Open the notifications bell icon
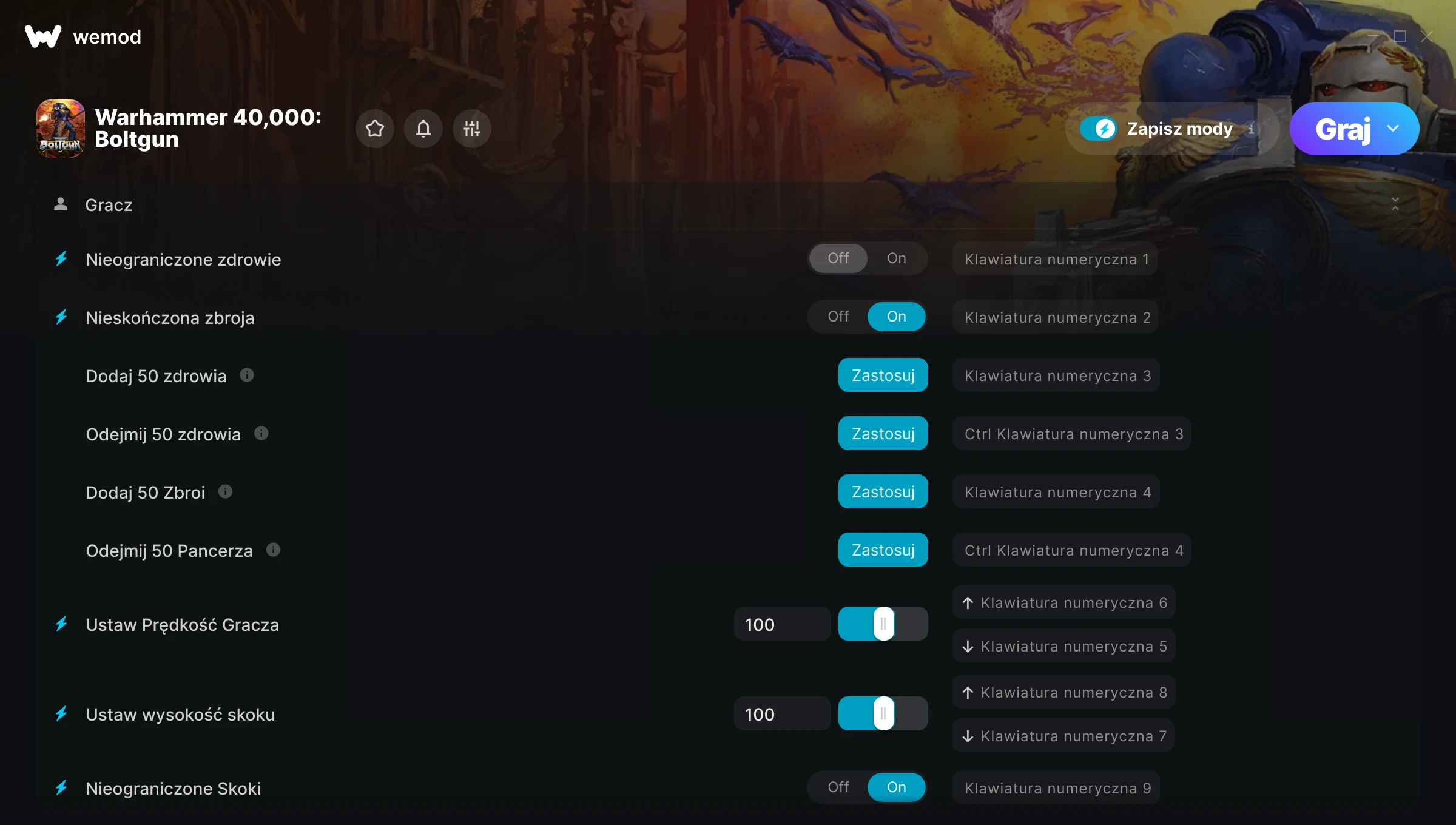The width and height of the screenshot is (1456, 825). (x=423, y=129)
